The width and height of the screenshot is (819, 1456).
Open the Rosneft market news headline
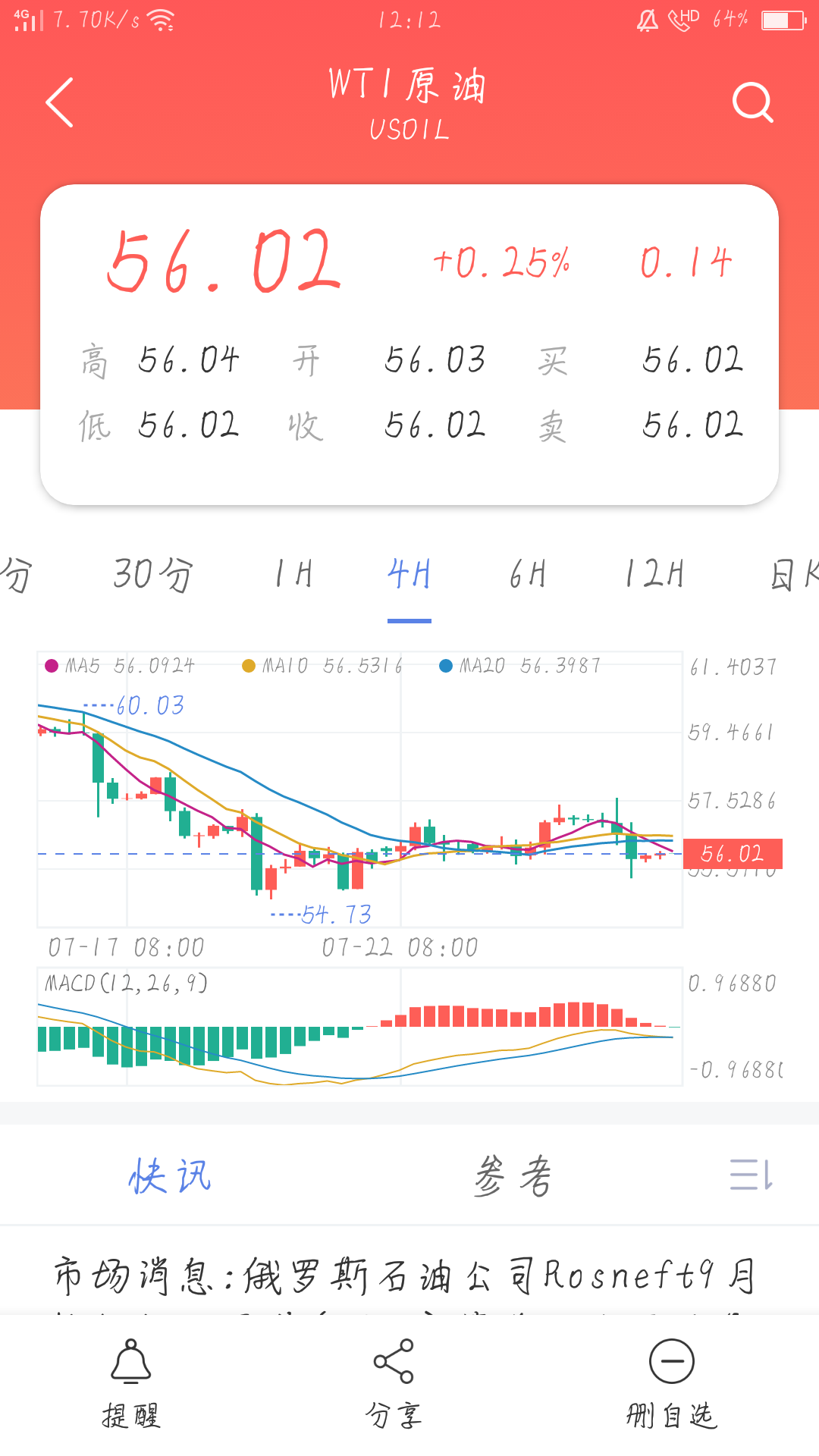tap(405, 1276)
